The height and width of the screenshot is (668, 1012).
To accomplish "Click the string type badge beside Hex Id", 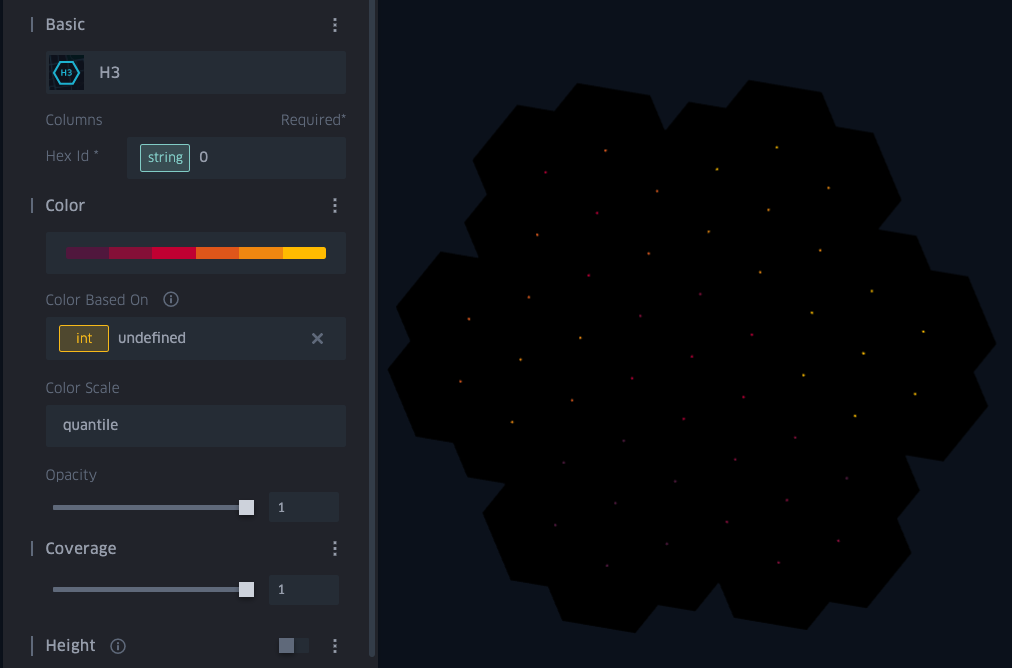I will click(x=164, y=157).
